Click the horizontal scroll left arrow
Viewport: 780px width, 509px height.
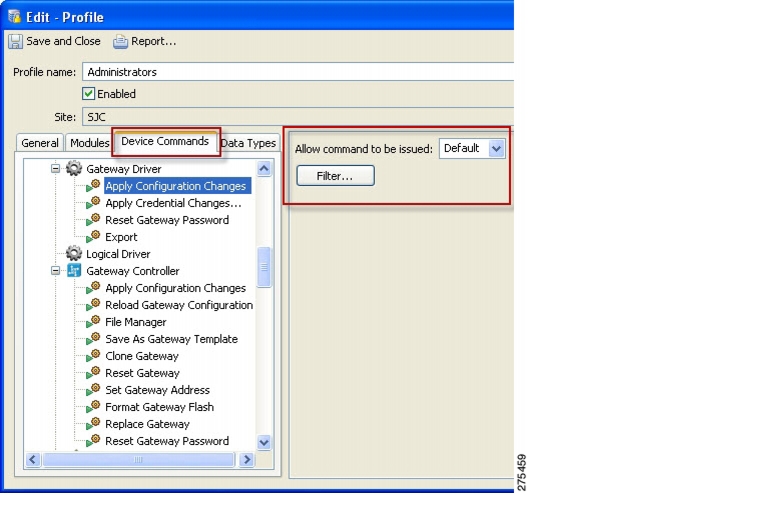pos(33,459)
